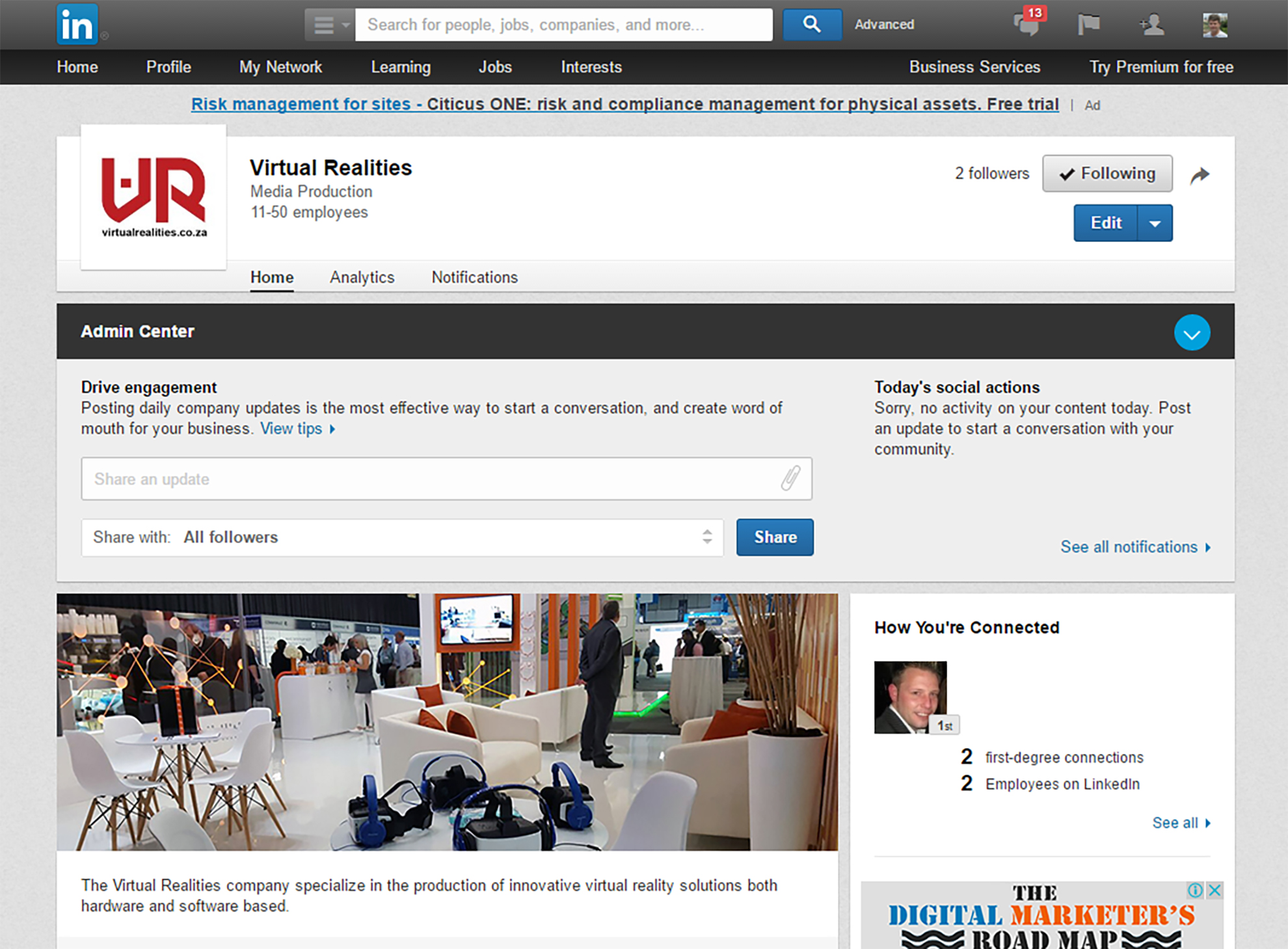Image resolution: width=1288 pixels, height=949 pixels.
Task: Click the paperclip attachment icon
Action: 790,478
